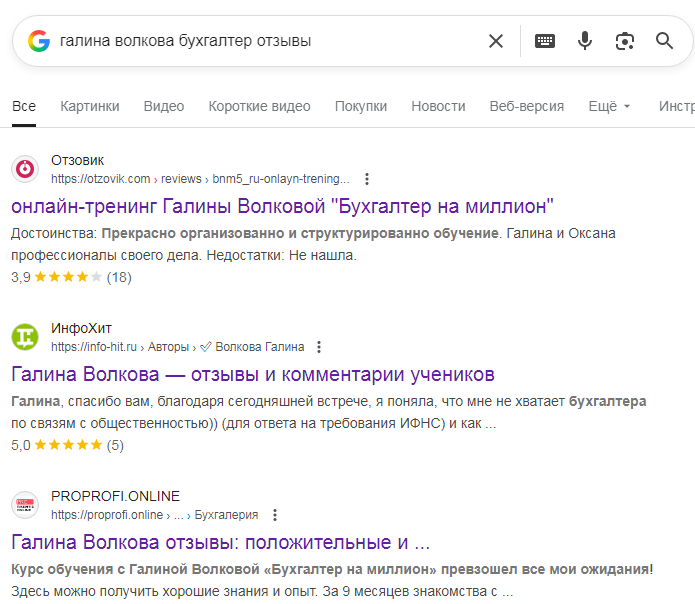695x604 pixels.
Task: Open the PROPROFI "Галина Волкова отзывы" link
Action: (x=220, y=543)
